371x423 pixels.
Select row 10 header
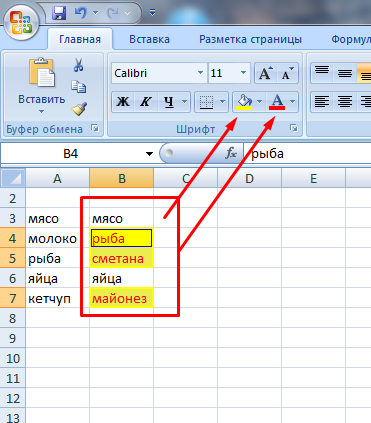[13, 358]
